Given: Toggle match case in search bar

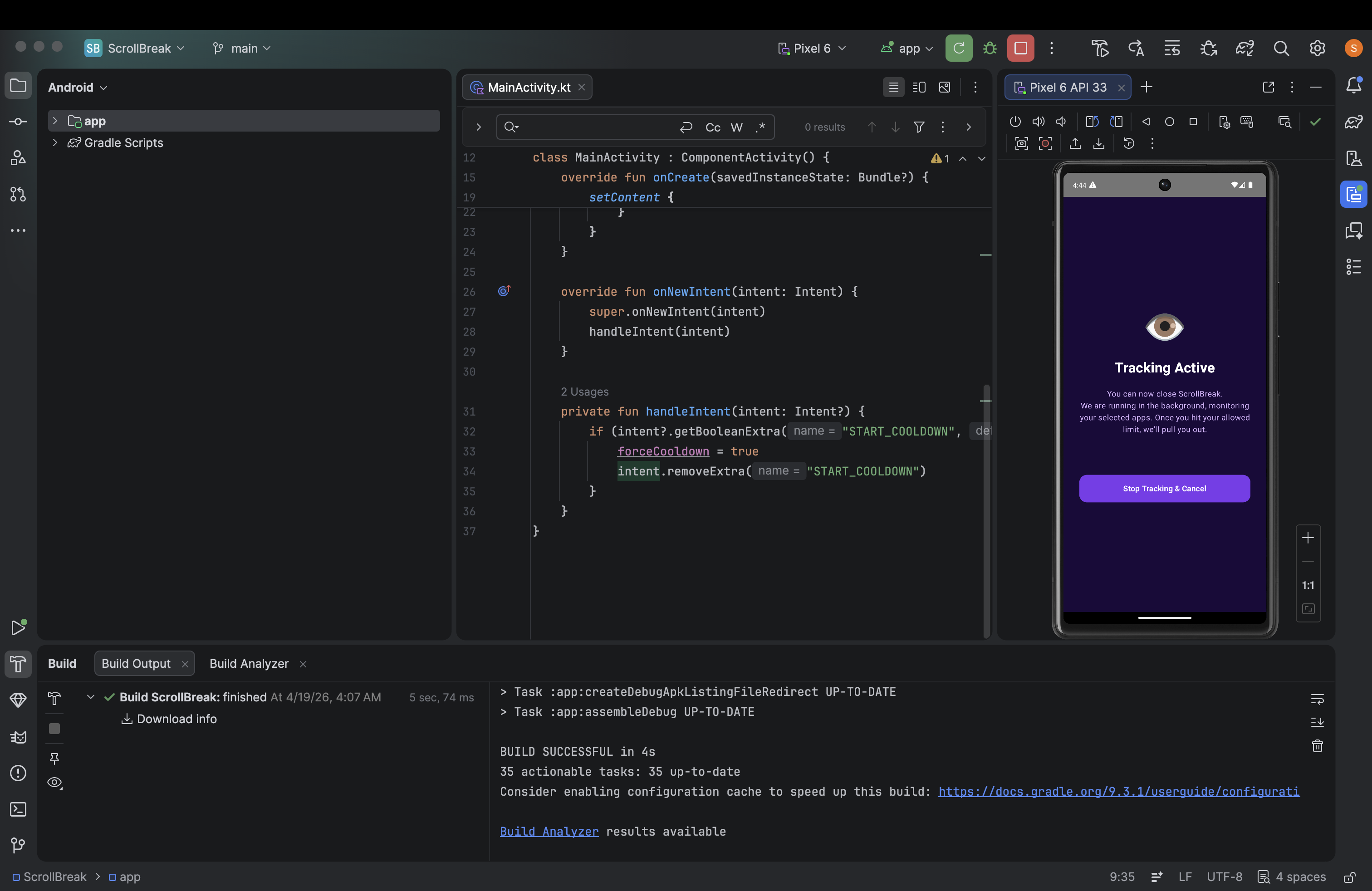Looking at the screenshot, I should pos(712,127).
